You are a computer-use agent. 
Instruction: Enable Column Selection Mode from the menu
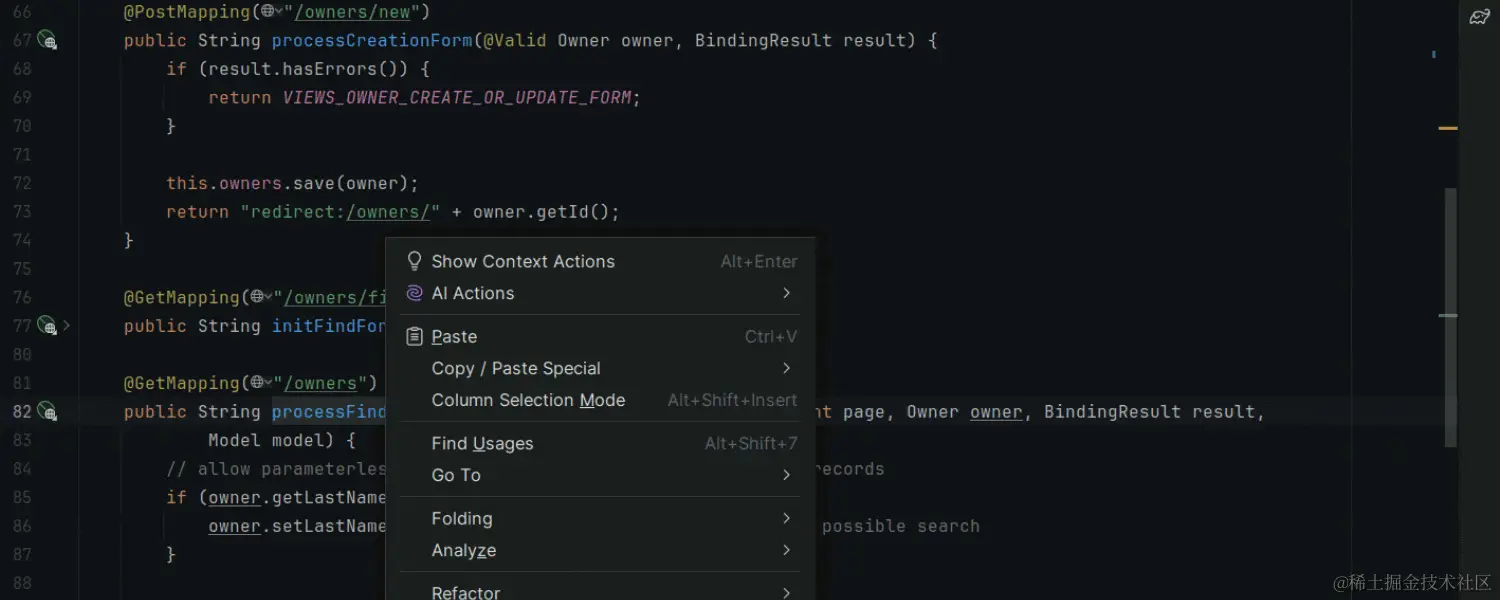528,400
